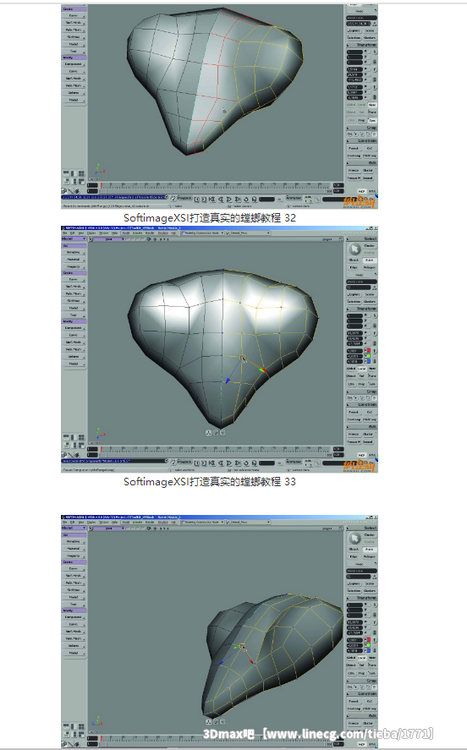Screen dimensions: 467x750
Task: Open the MCP tab in image 33
Action: [362, 455]
